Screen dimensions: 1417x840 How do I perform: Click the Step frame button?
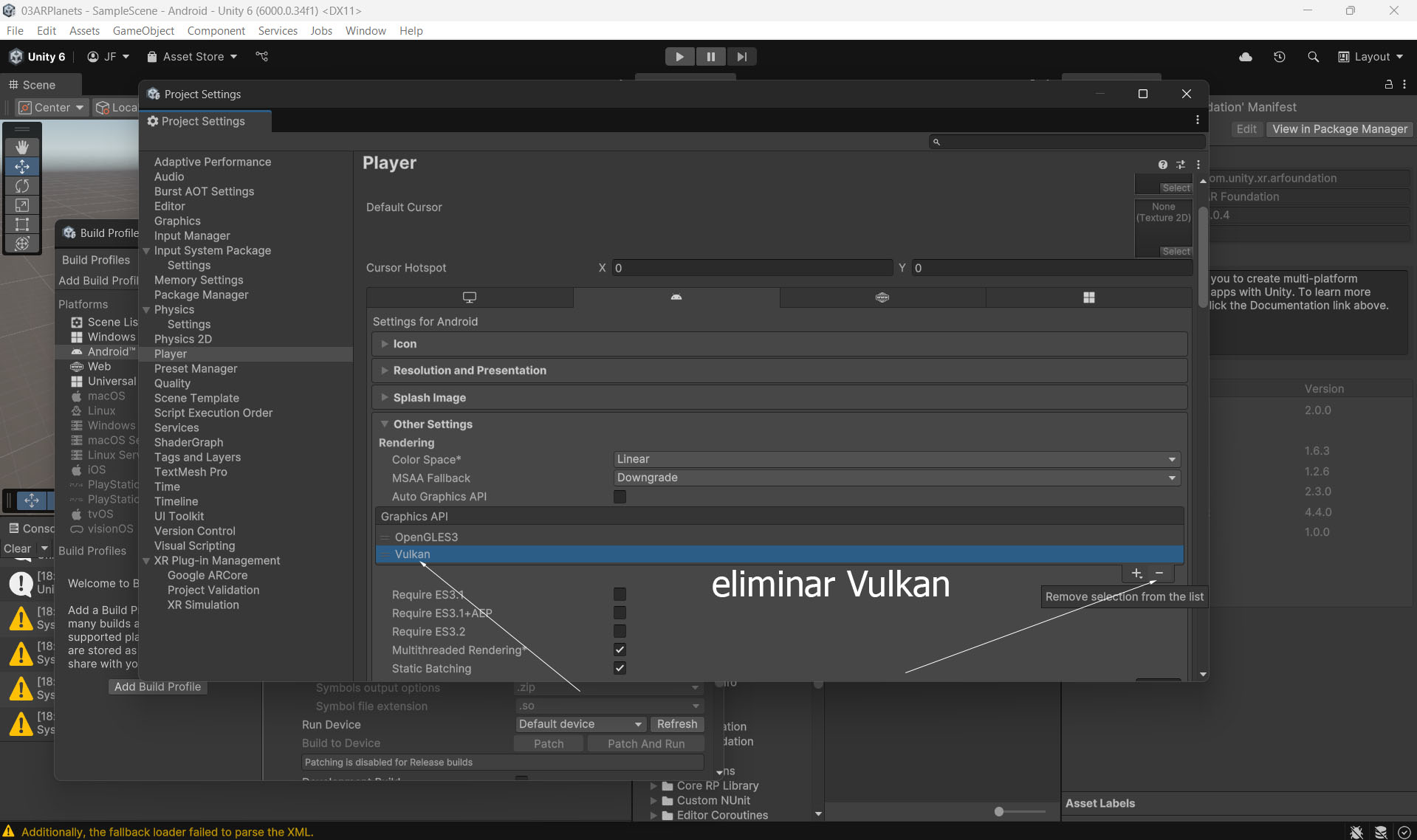[x=741, y=57]
